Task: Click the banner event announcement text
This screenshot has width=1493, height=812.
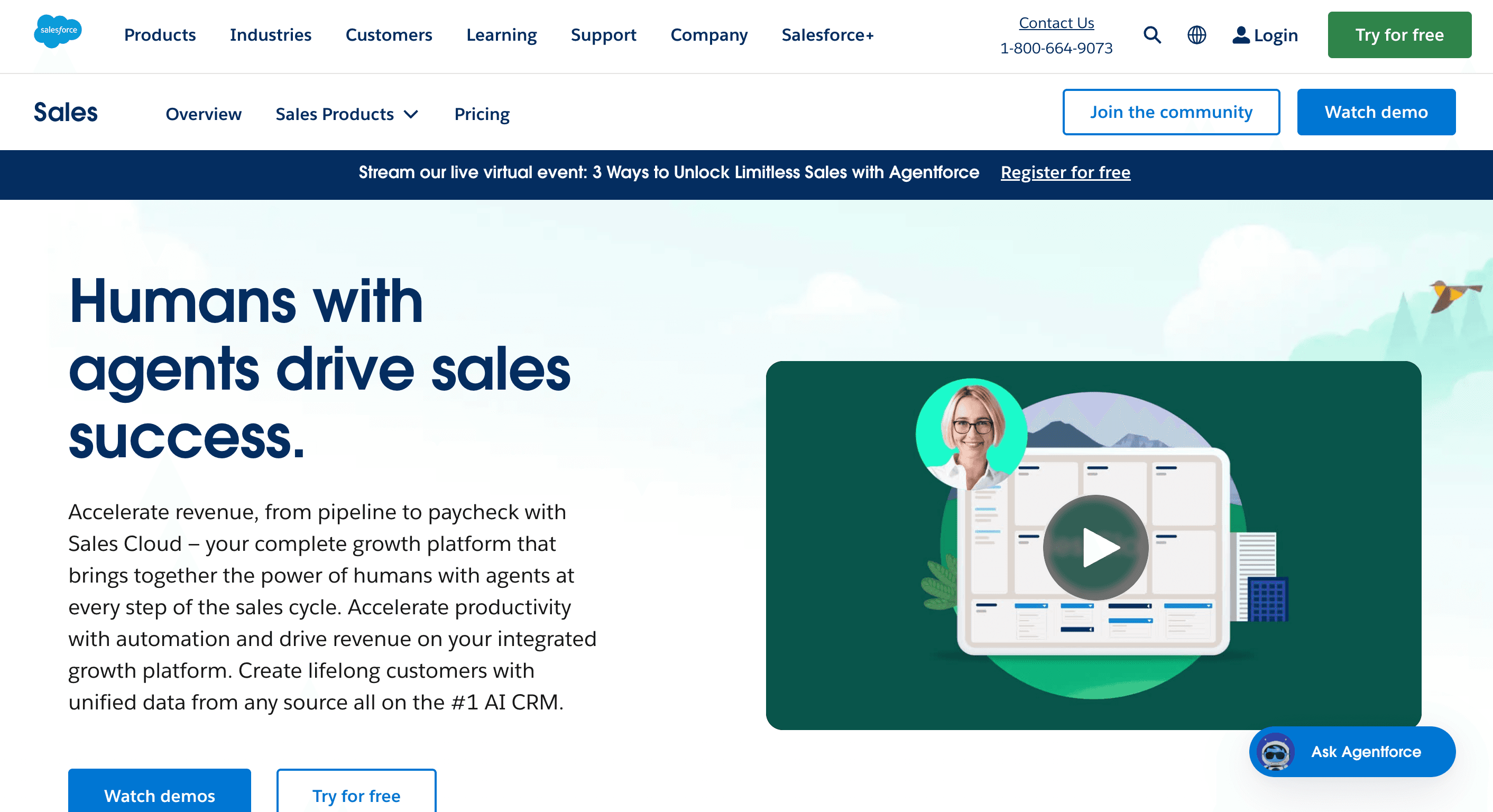Action: pyautogui.click(x=669, y=172)
